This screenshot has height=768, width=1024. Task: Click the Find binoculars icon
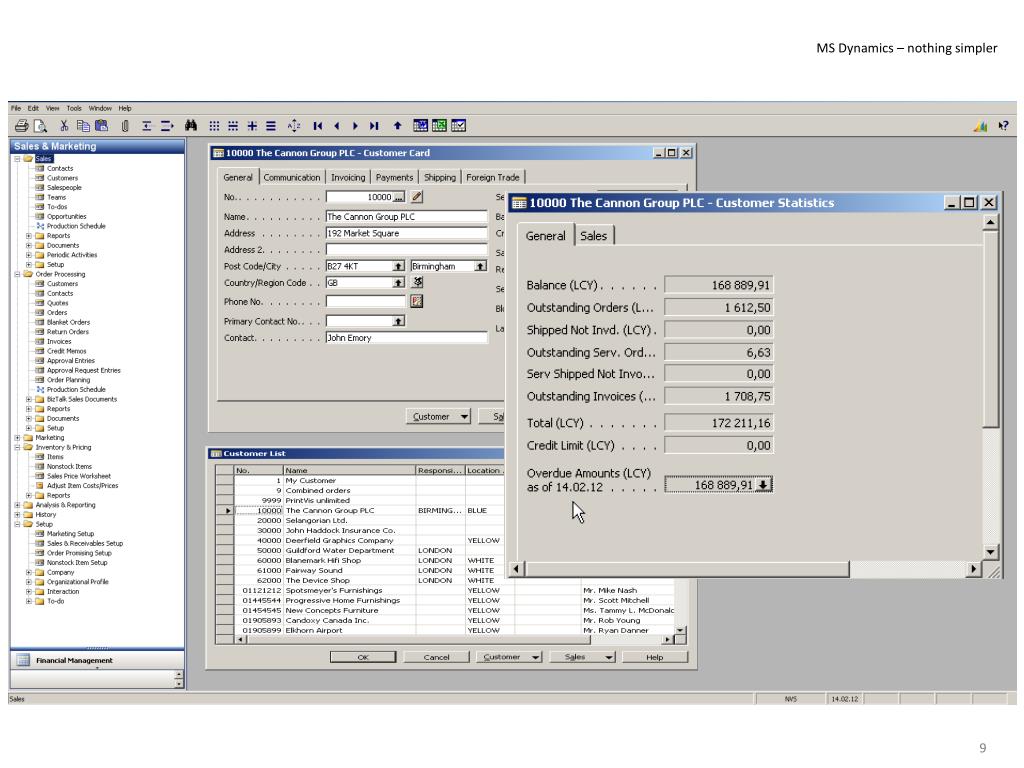pos(191,126)
